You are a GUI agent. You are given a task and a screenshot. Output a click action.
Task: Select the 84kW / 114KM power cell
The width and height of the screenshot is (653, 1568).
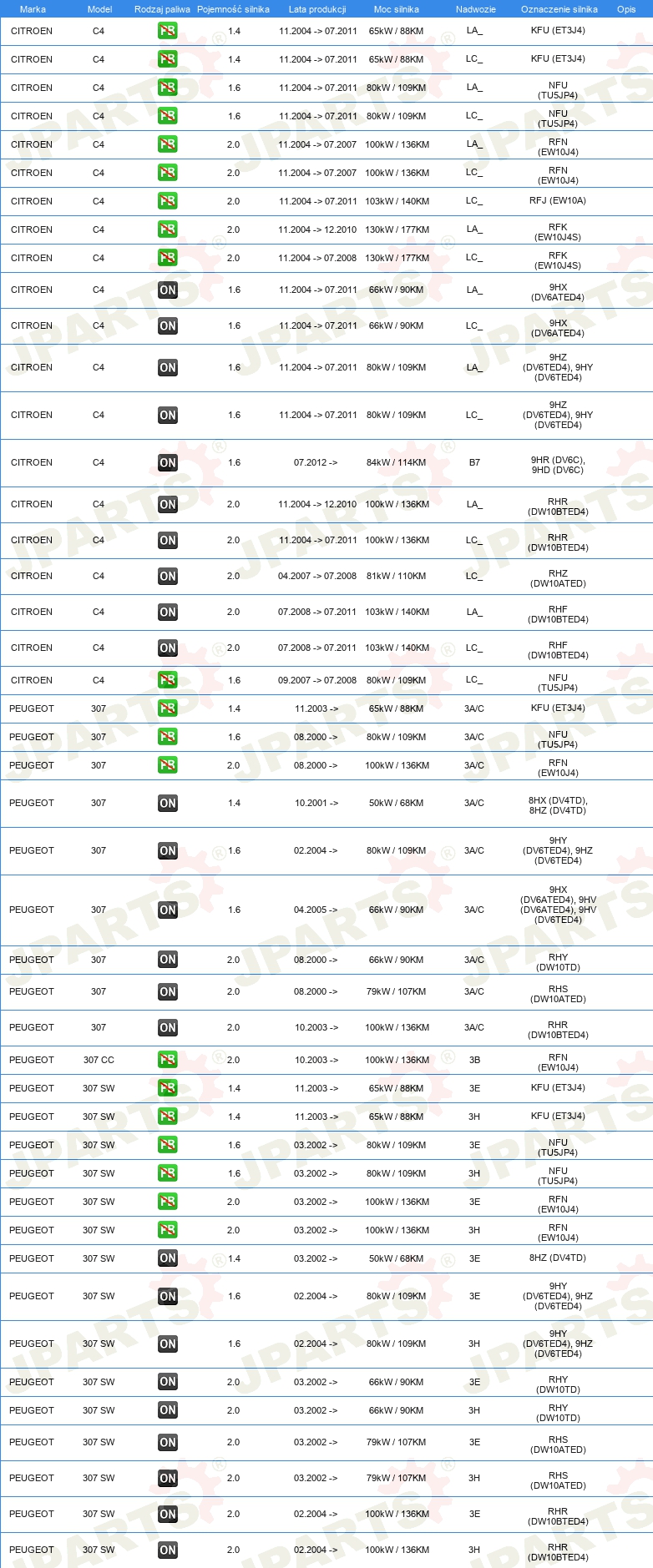[396, 463]
